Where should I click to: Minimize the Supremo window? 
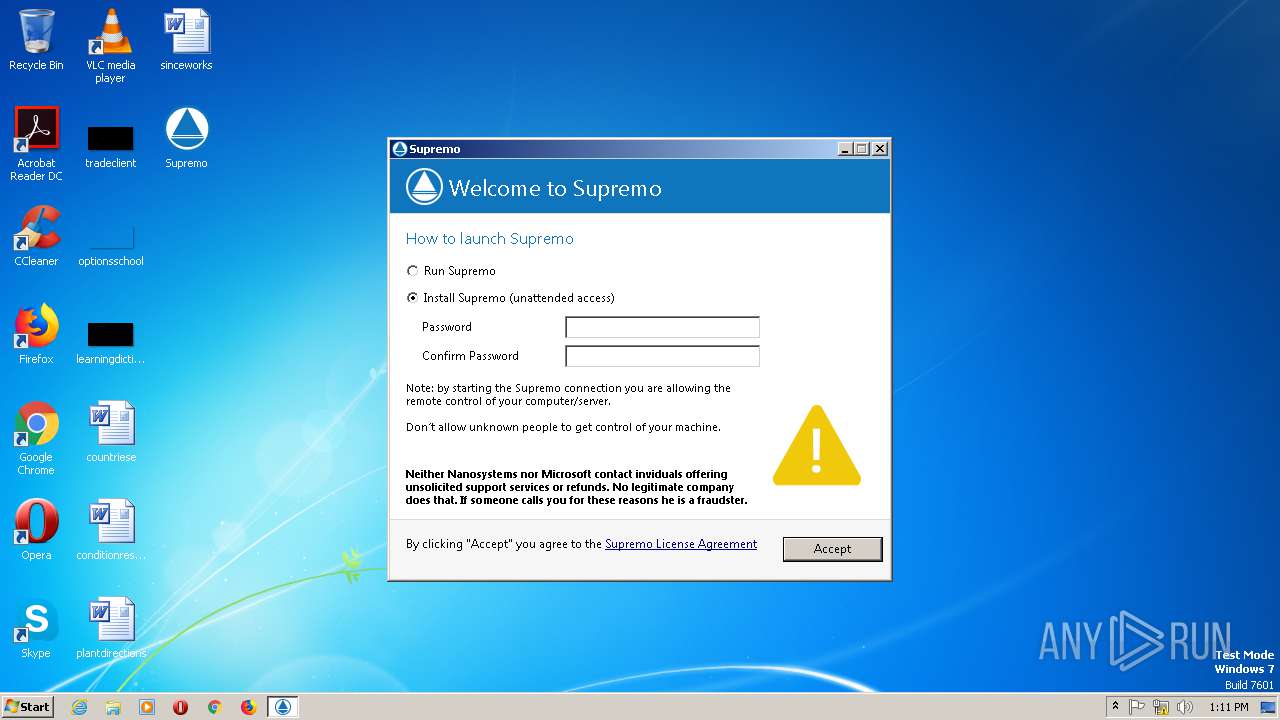tap(846, 149)
